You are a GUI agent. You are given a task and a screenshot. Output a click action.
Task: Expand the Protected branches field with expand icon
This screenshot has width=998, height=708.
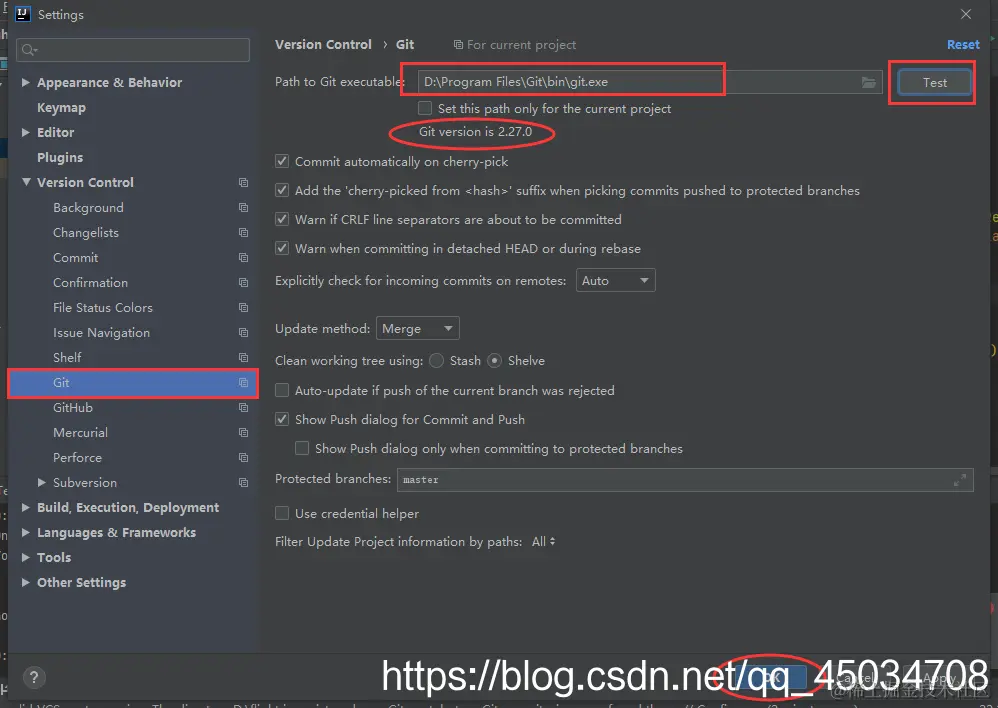960,480
